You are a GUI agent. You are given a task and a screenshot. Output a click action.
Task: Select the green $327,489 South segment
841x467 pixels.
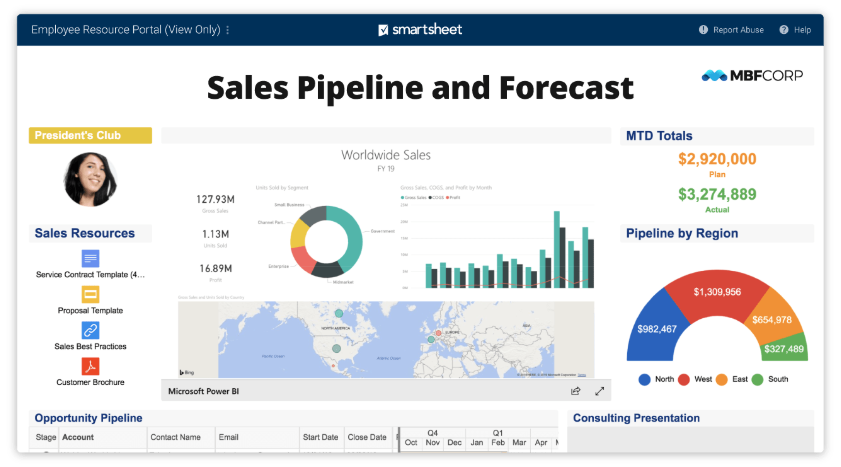pyautogui.click(x=784, y=349)
